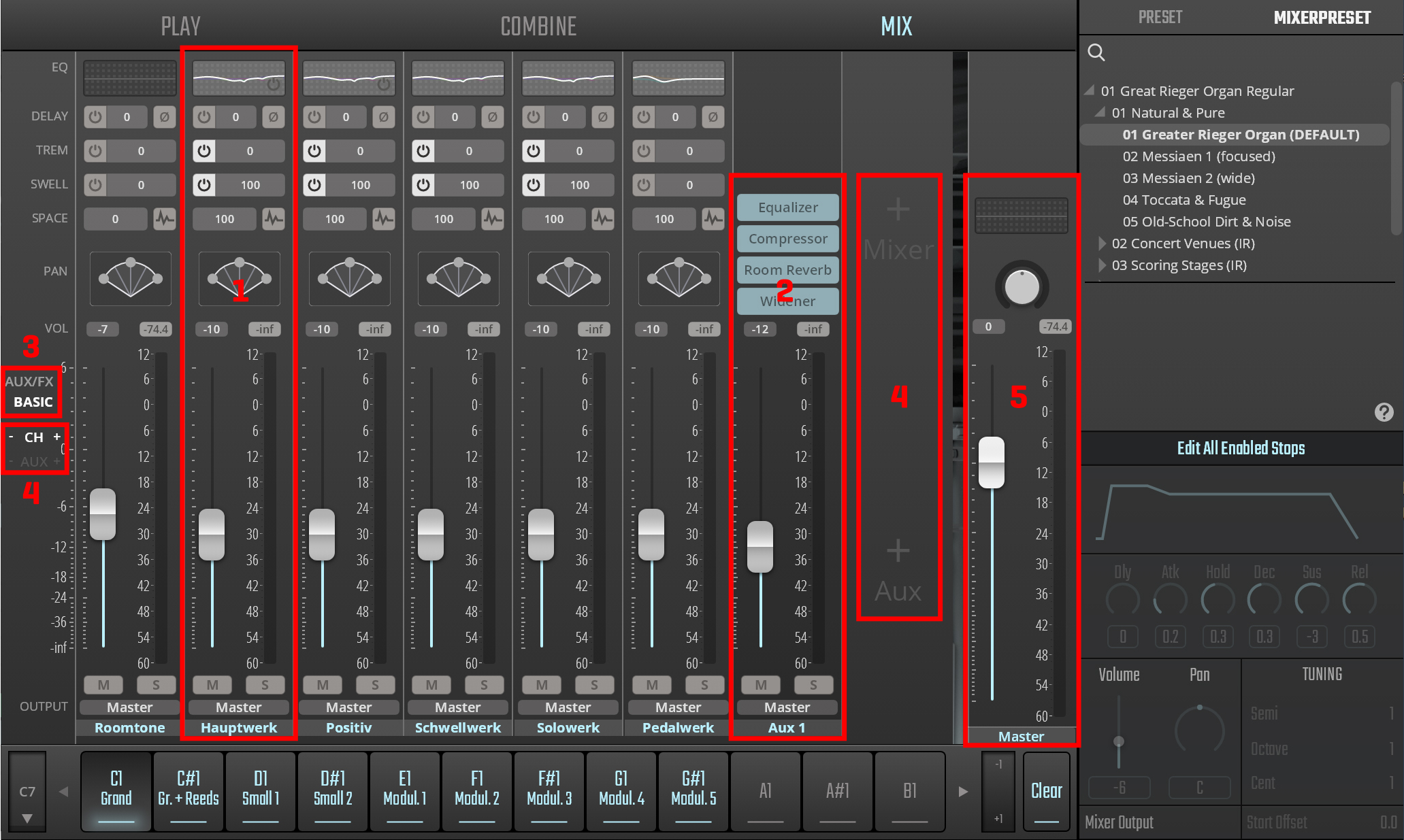Open the help question mark icon
The width and height of the screenshot is (1404, 840).
pyautogui.click(x=1384, y=412)
